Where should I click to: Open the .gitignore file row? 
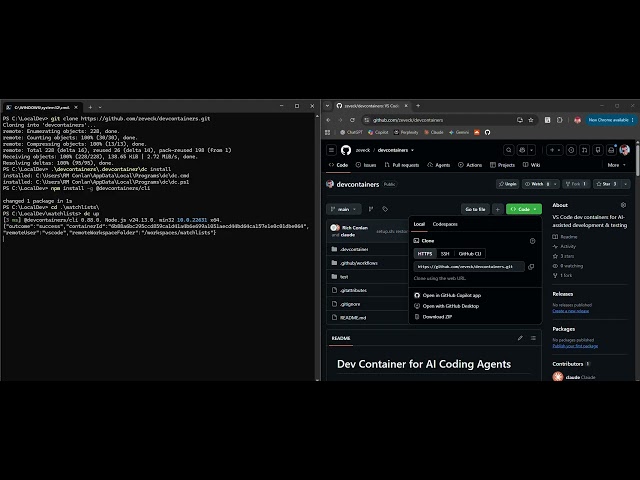pyautogui.click(x=367, y=304)
